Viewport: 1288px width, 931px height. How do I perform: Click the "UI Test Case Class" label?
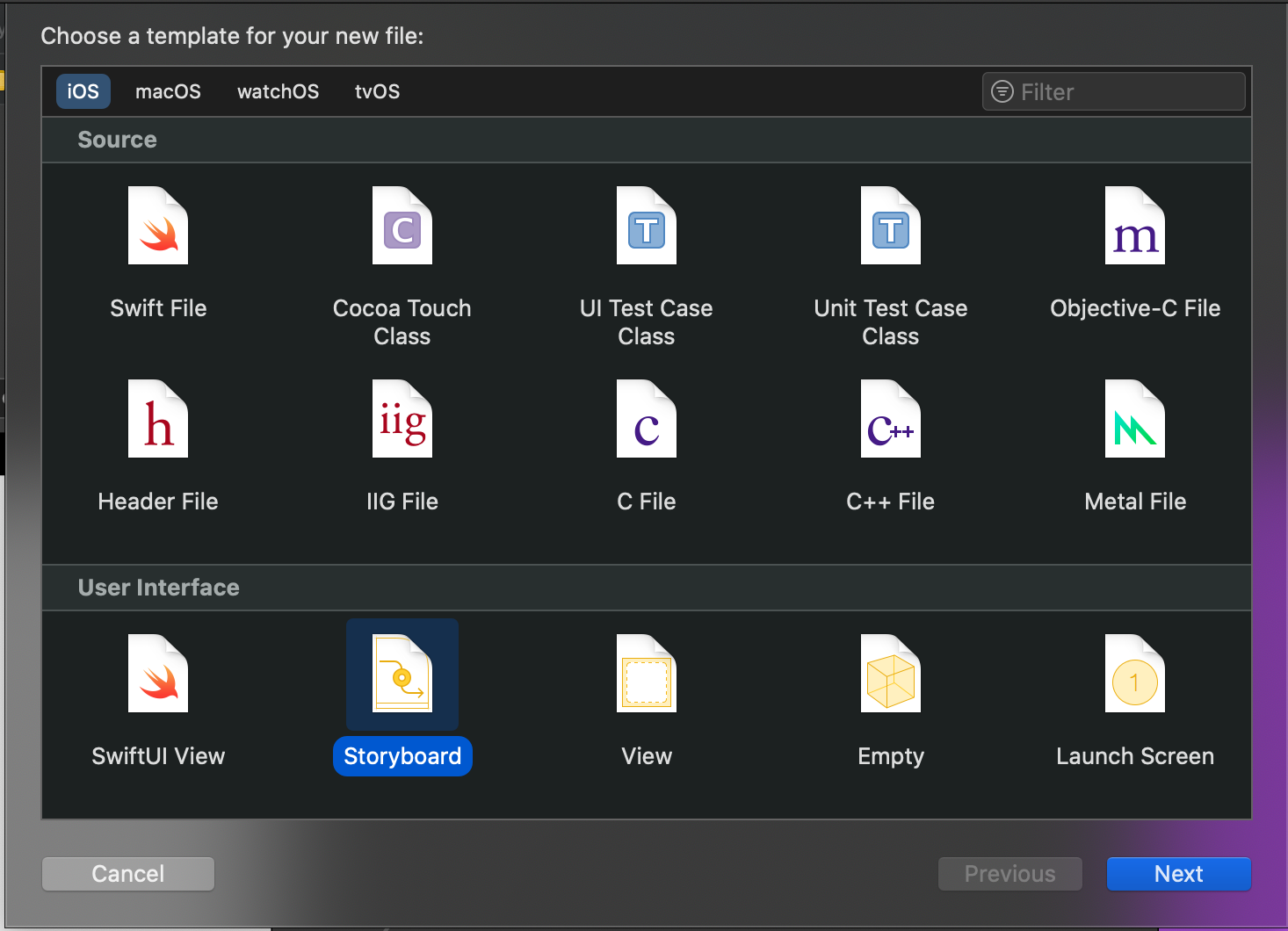click(x=647, y=322)
